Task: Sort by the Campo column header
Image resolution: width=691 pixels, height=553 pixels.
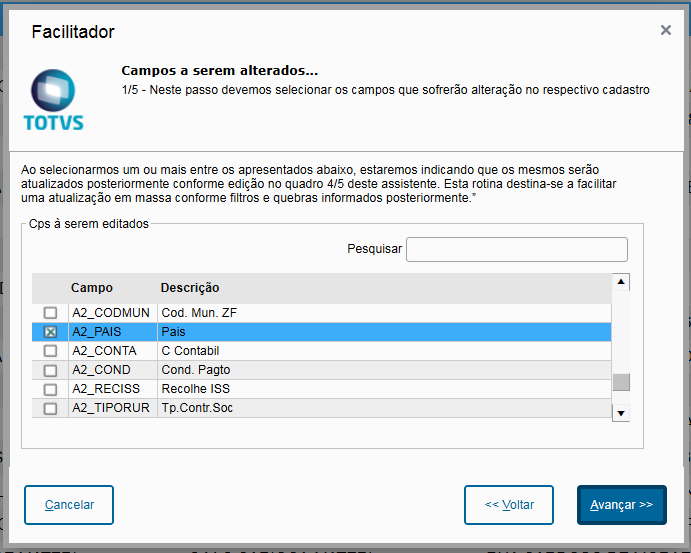Action: click(x=92, y=288)
